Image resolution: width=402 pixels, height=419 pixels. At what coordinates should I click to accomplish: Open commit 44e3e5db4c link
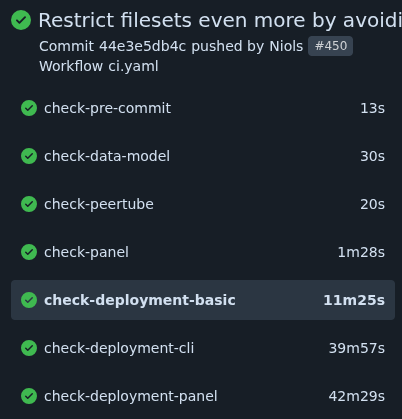click(x=142, y=46)
